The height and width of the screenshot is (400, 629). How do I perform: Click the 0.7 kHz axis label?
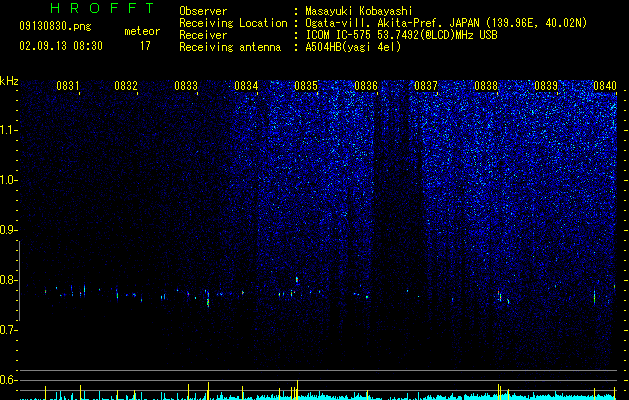(x=7, y=330)
